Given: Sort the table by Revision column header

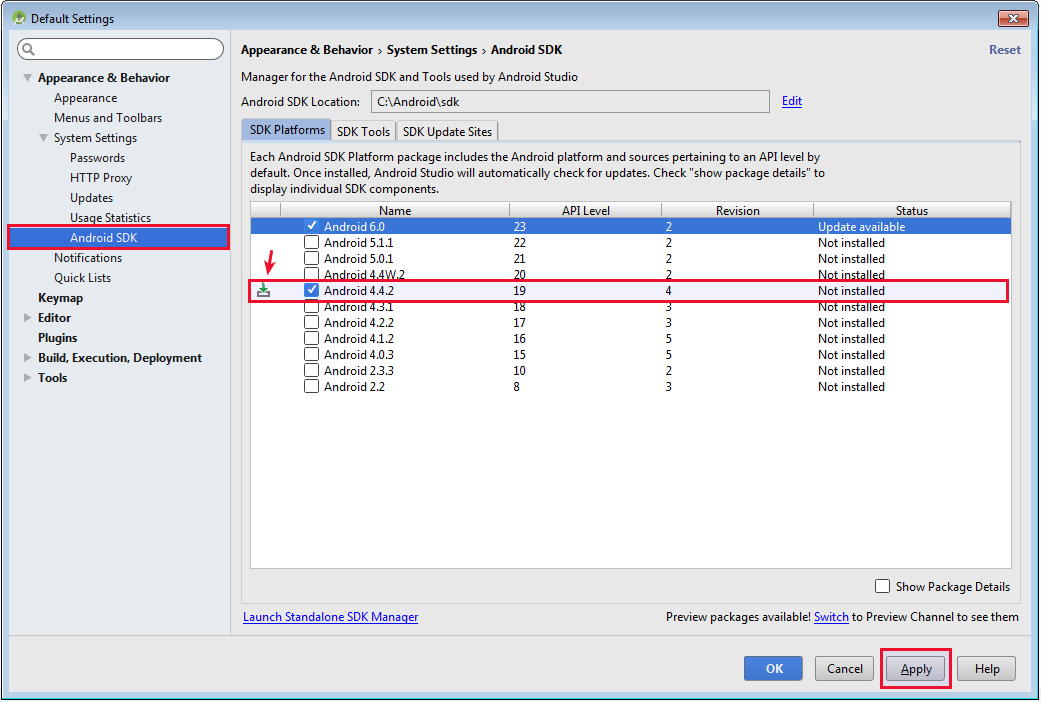Looking at the screenshot, I should click(x=738, y=210).
